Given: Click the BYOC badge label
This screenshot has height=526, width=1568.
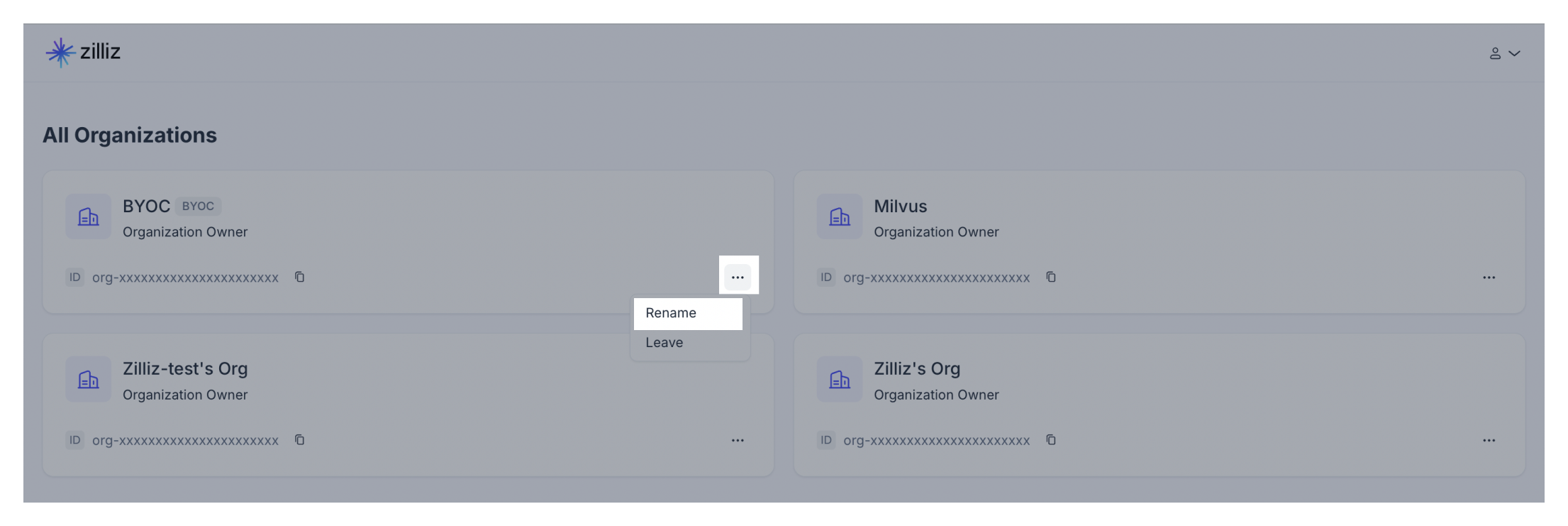Looking at the screenshot, I should 198,206.
